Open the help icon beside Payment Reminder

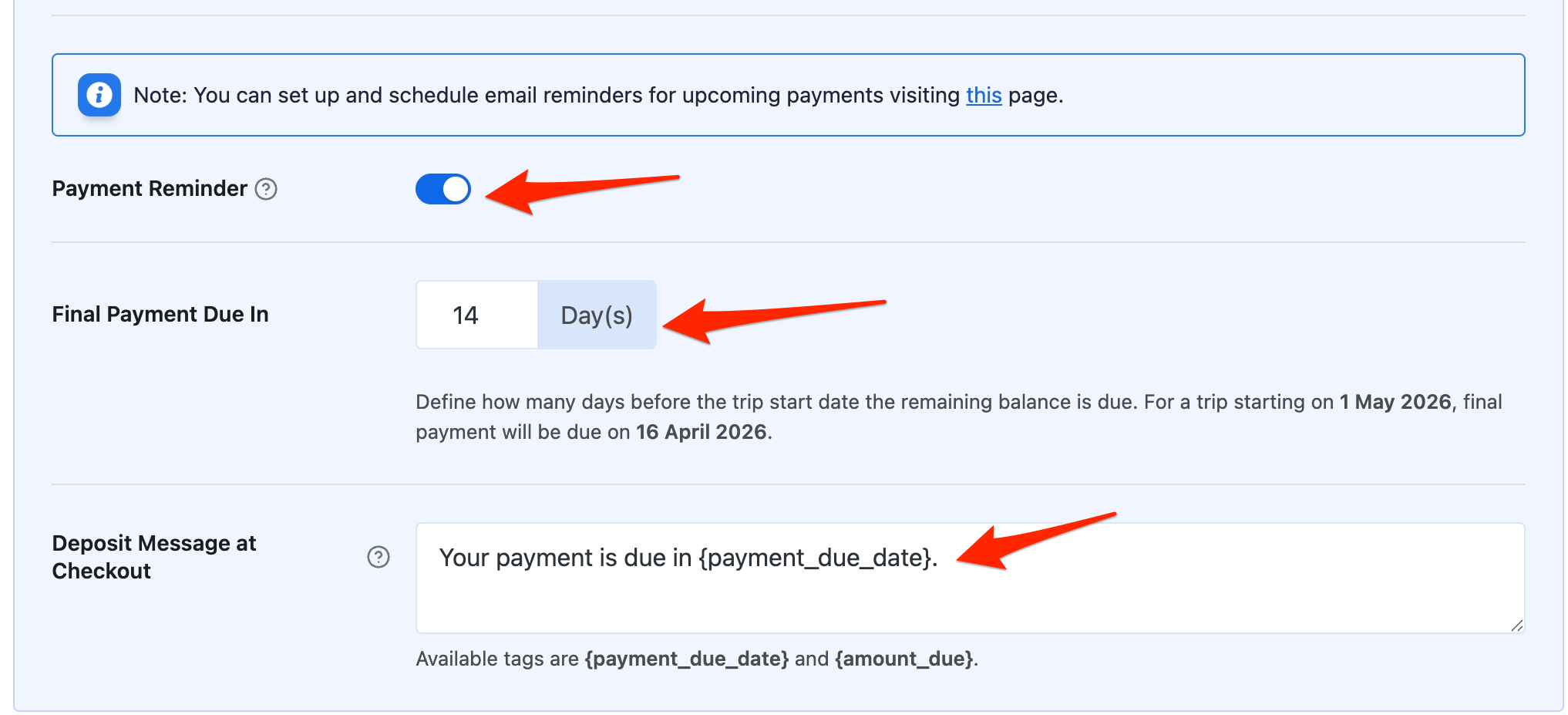[266, 189]
